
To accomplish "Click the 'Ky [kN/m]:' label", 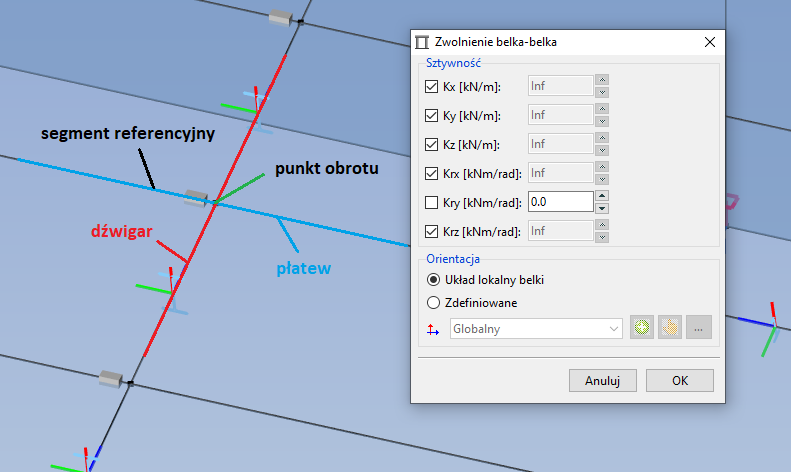I will [x=472, y=116].
